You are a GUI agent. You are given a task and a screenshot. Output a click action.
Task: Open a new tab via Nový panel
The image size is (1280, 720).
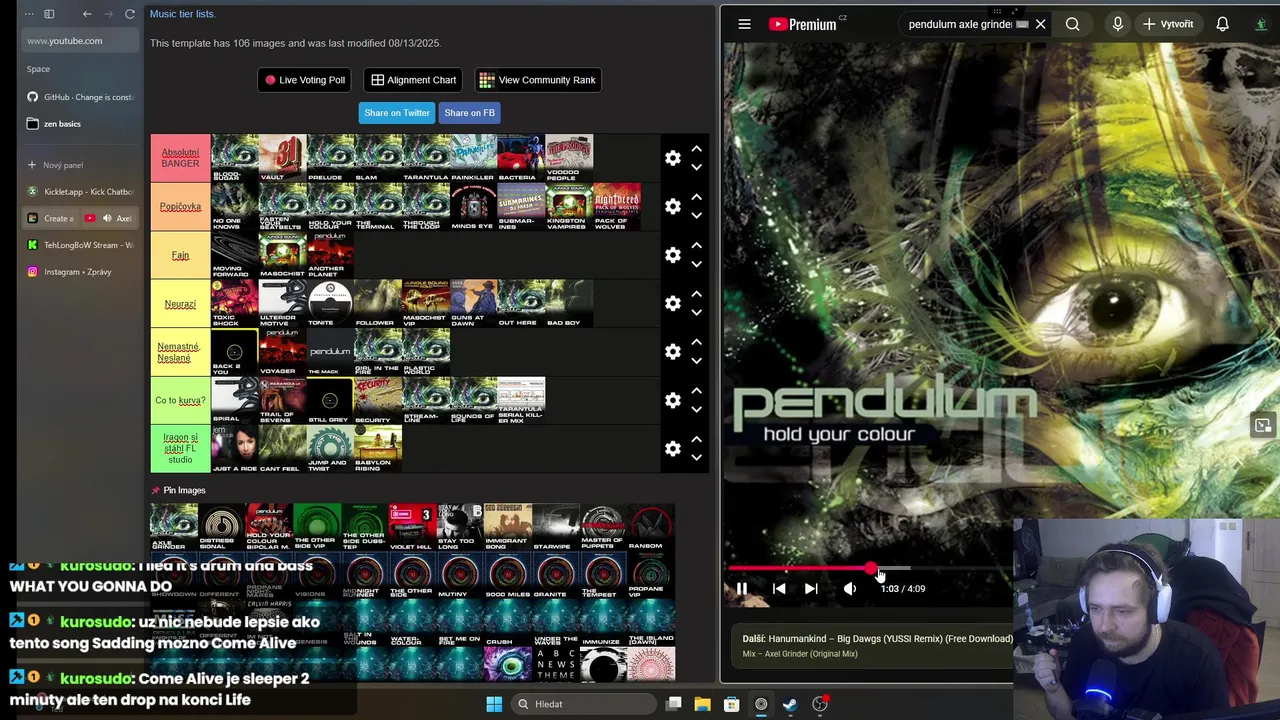[80, 165]
